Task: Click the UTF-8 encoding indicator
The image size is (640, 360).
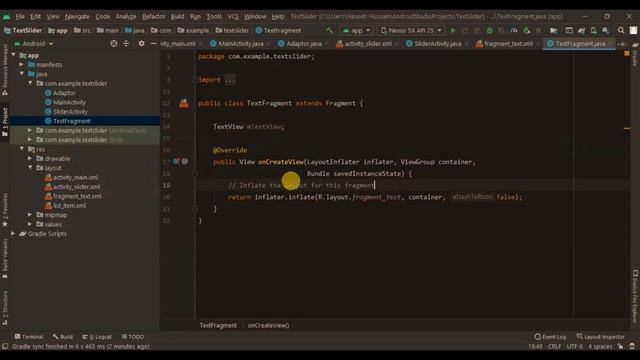Action: [x=575, y=347]
